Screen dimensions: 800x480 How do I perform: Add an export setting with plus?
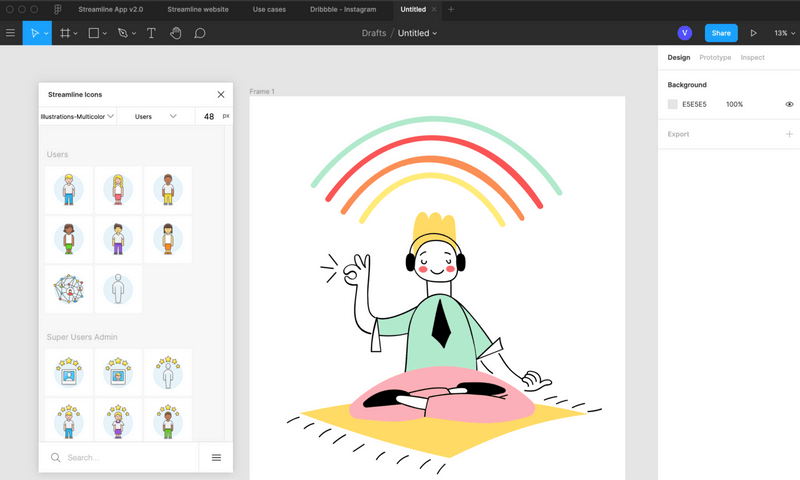789,133
